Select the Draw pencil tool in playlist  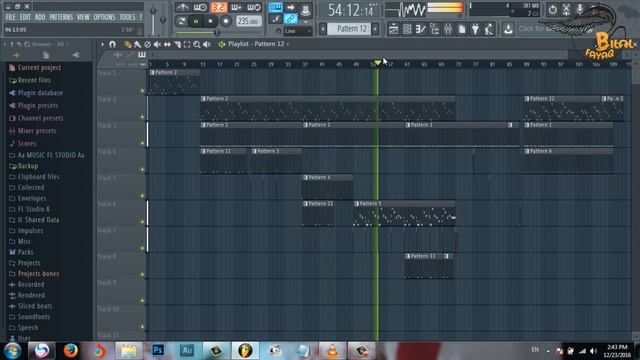click(128, 44)
